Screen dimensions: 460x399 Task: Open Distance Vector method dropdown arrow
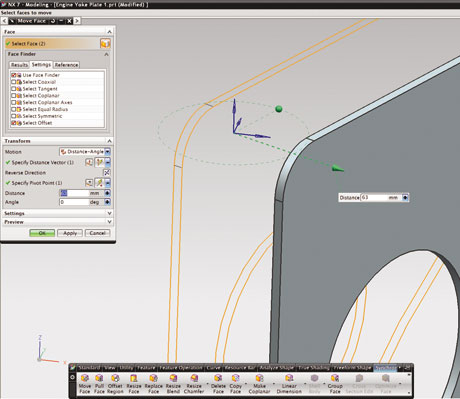(x=108, y=162)
